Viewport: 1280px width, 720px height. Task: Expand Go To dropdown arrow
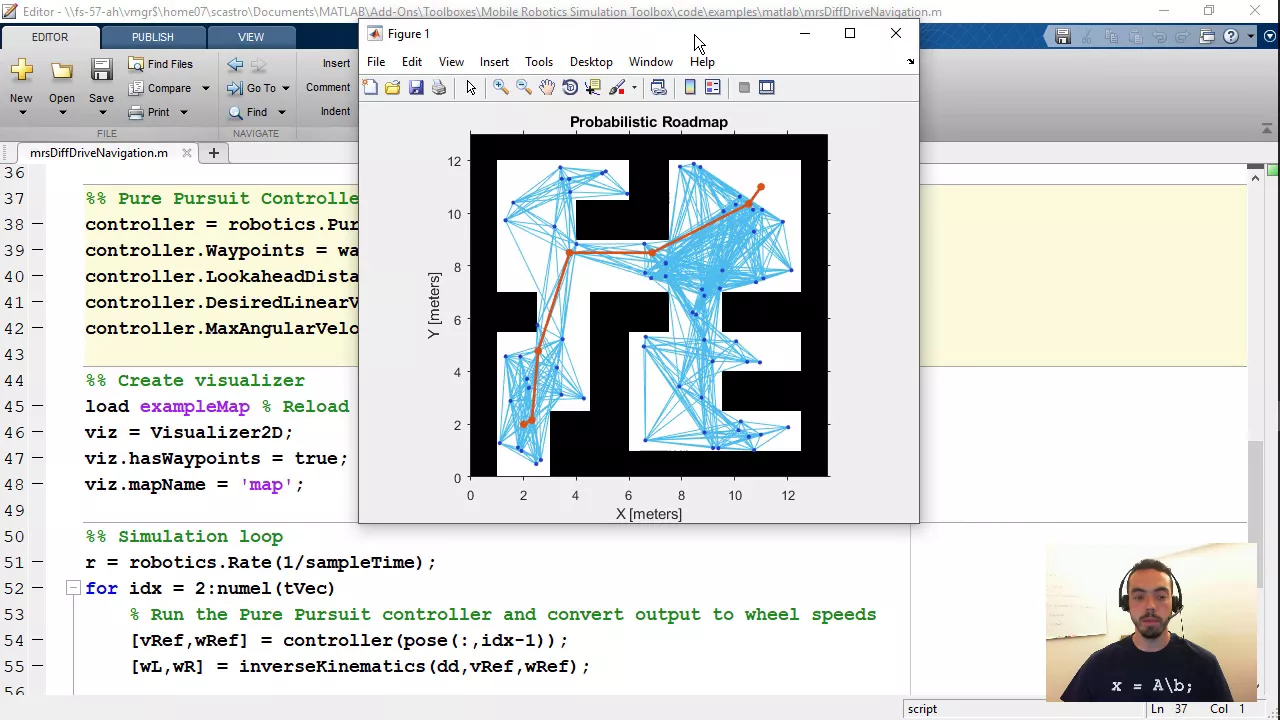[x=285, y=88]
